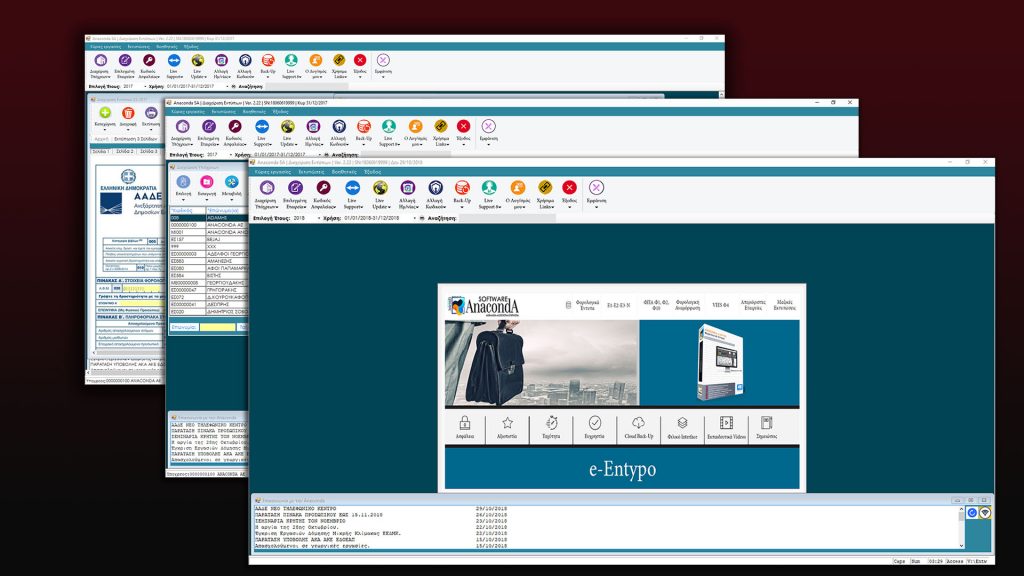This screenshot has width=1024, height=576.
Task: Select message ΠΑΡΑΤΑΣΗ ΠΙΝΑΚΑ ΠΡΟΣΩΠΙΚΟΥ ΕΩΣ 15.11.2018
Action: coord(319,515)
